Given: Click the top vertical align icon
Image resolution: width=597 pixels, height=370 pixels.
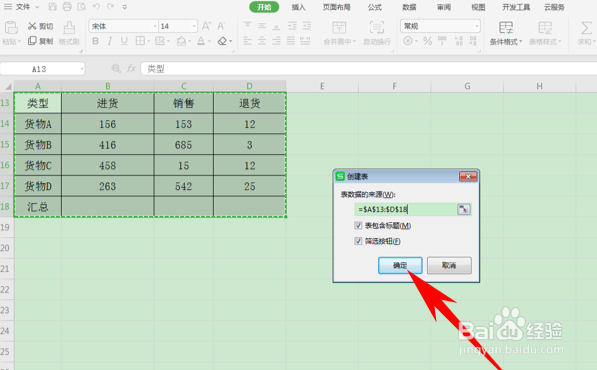Looking at the screenshot, I should [x=247, y=26].
